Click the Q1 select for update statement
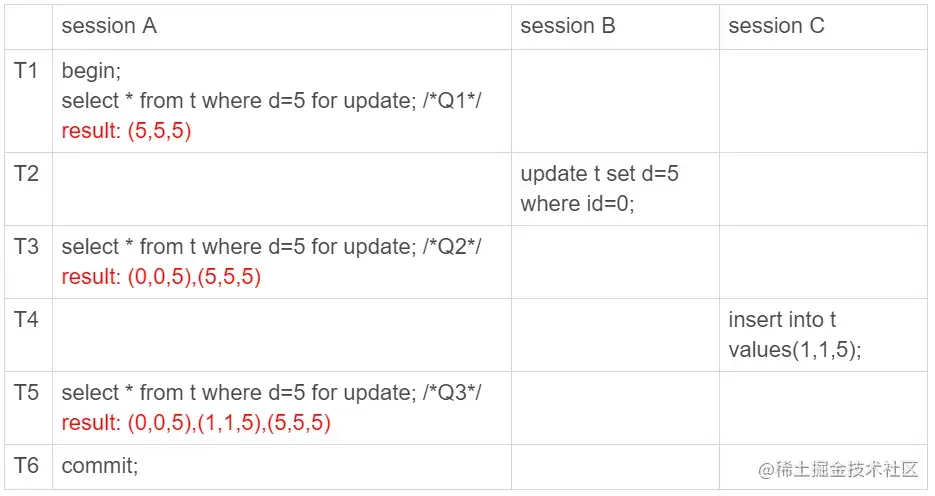Image resolution: width=935 pixels, height=496 pixels. coord(271,101)
